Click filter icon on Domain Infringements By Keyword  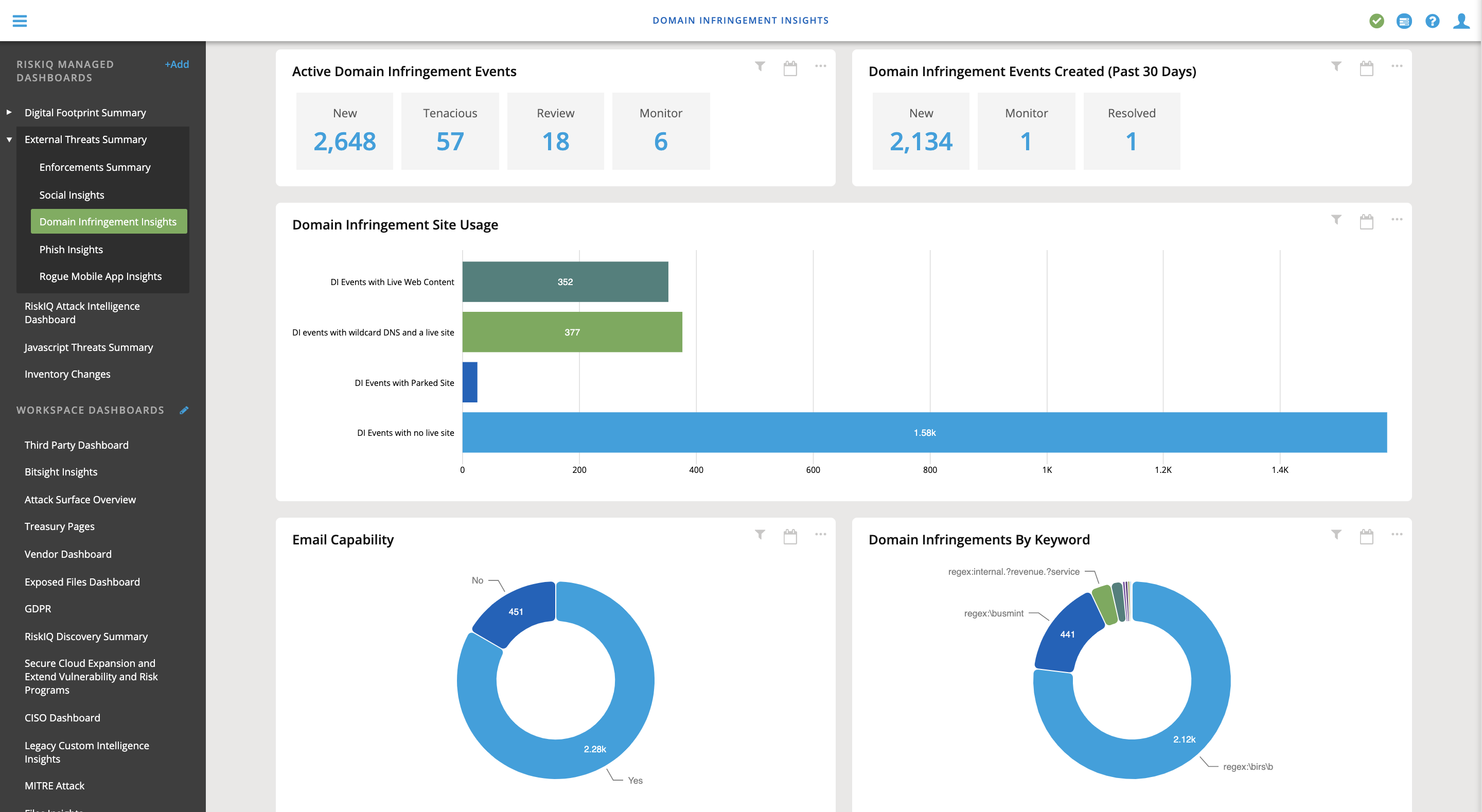coord(1336,535)
